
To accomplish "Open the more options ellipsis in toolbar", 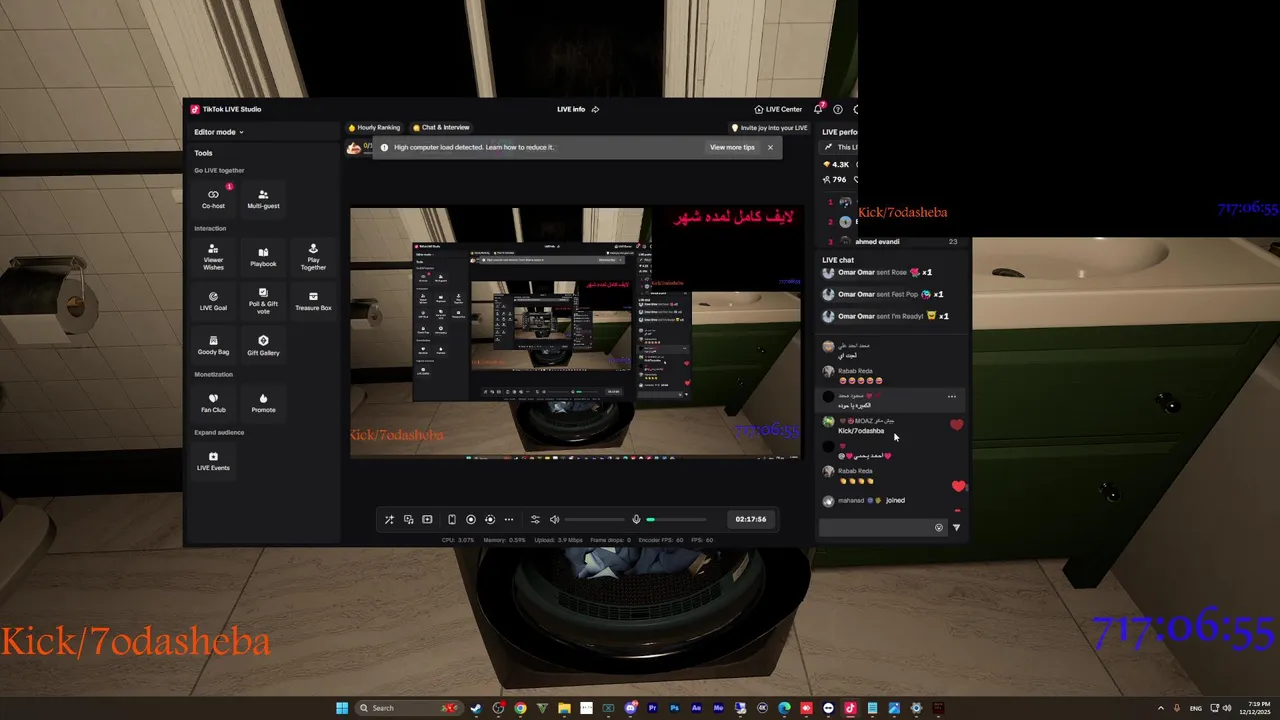I will tap(509, 519).
